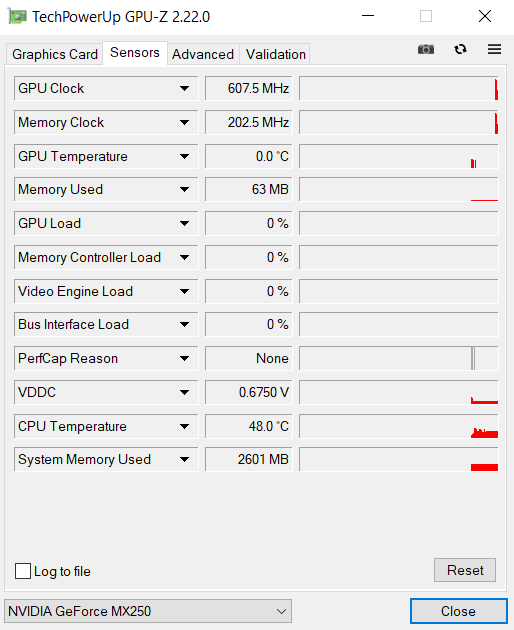Go to the Validation tab
The height and width of the screenshot is (630, 514).
(276, 54)
